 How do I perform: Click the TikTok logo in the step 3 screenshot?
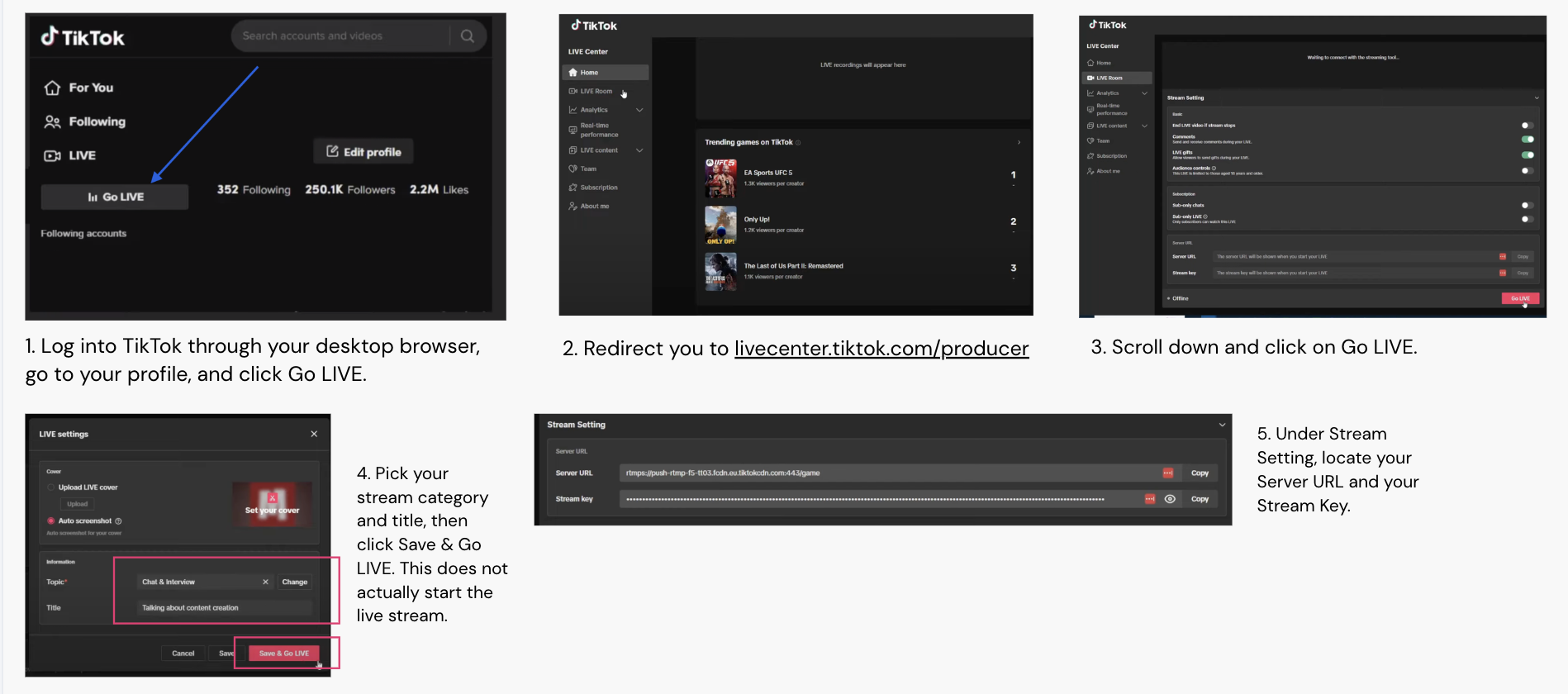click(x=1107, y=25)
